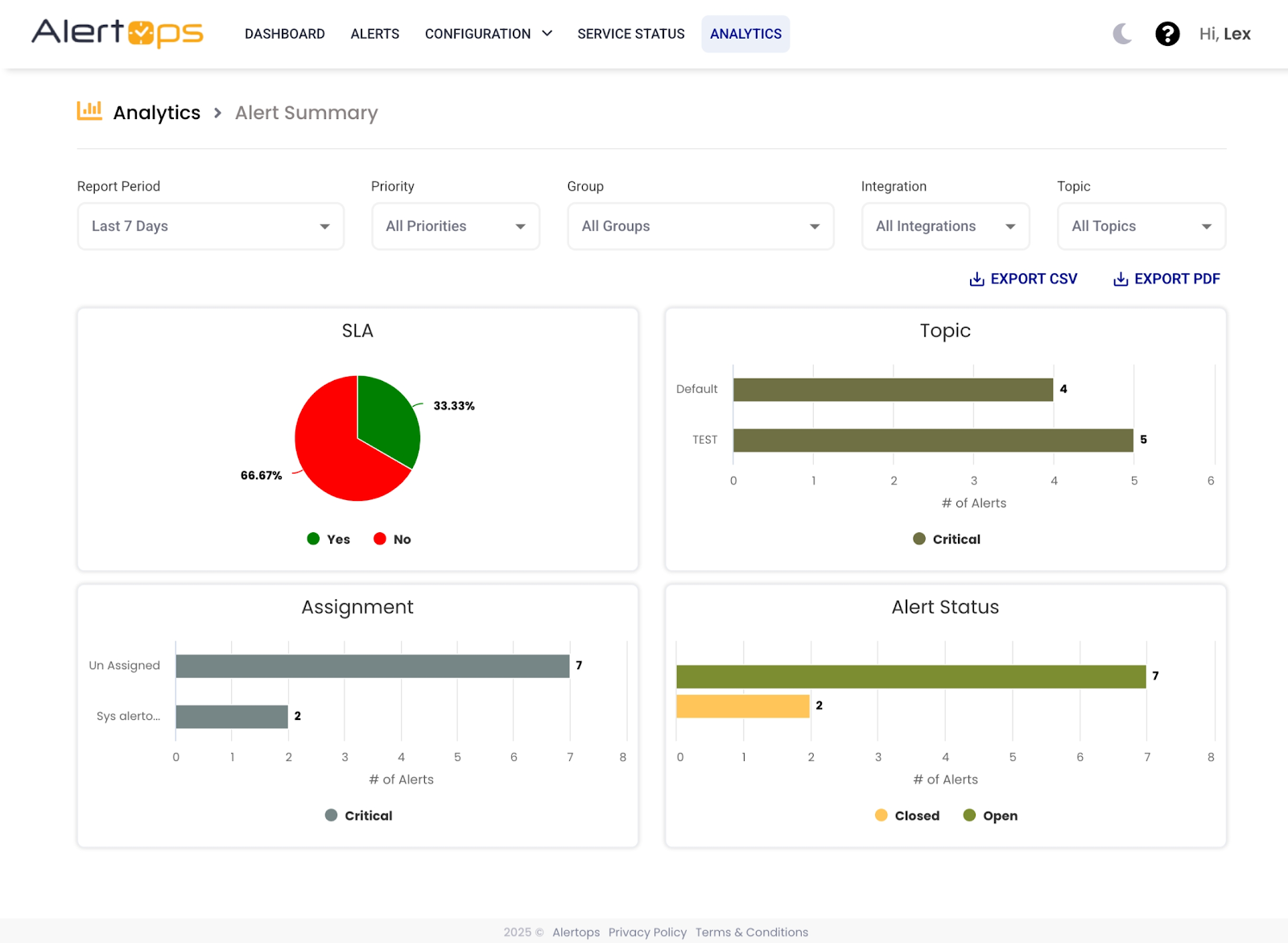The width and height of the screenshot is (1288, 943).
Task: Open the Report Period dropdown
Action: click(x=210, y=226)
